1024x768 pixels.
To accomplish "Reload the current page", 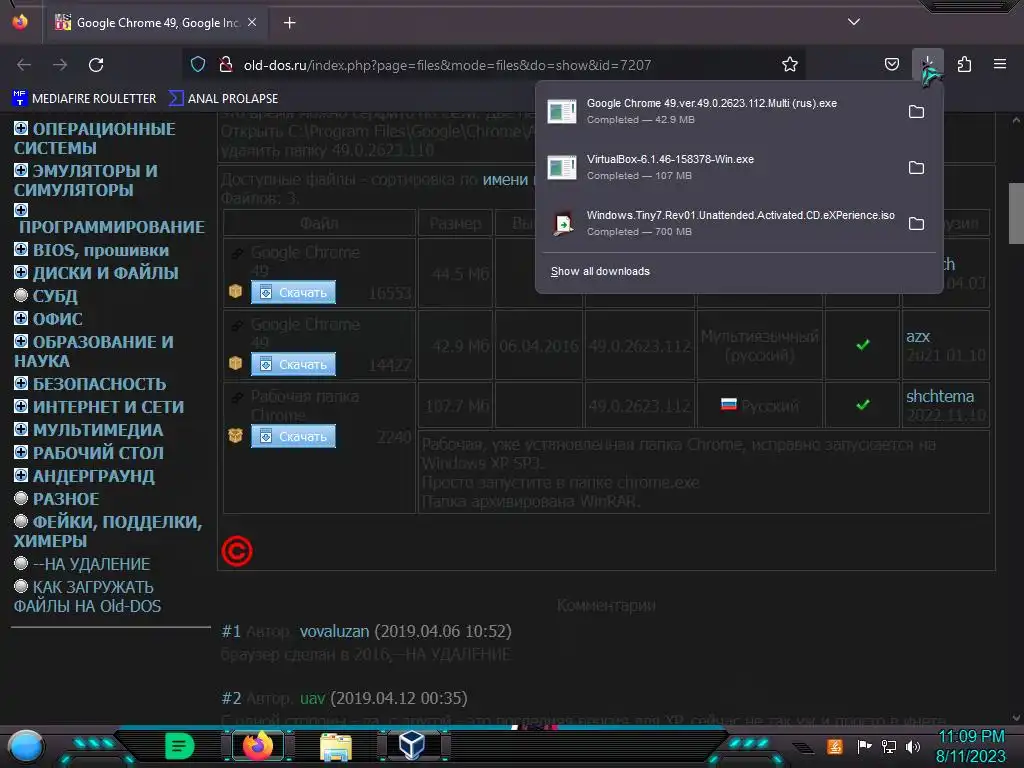I will tap(96, 65).
